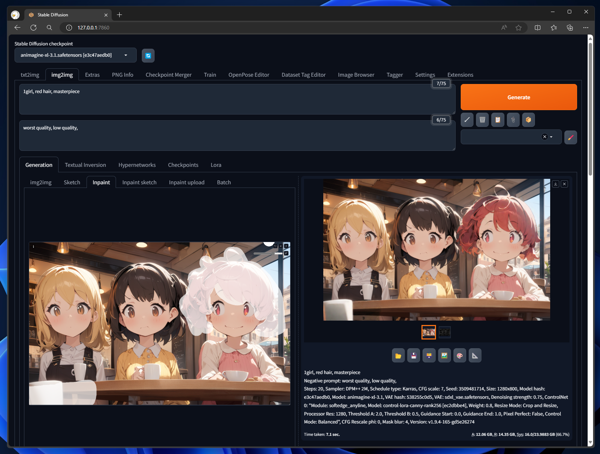The image size is (600, 454).
Task: Expand the styles dropdown arrow
Action: pyautogui.click(x=551, y=137)
